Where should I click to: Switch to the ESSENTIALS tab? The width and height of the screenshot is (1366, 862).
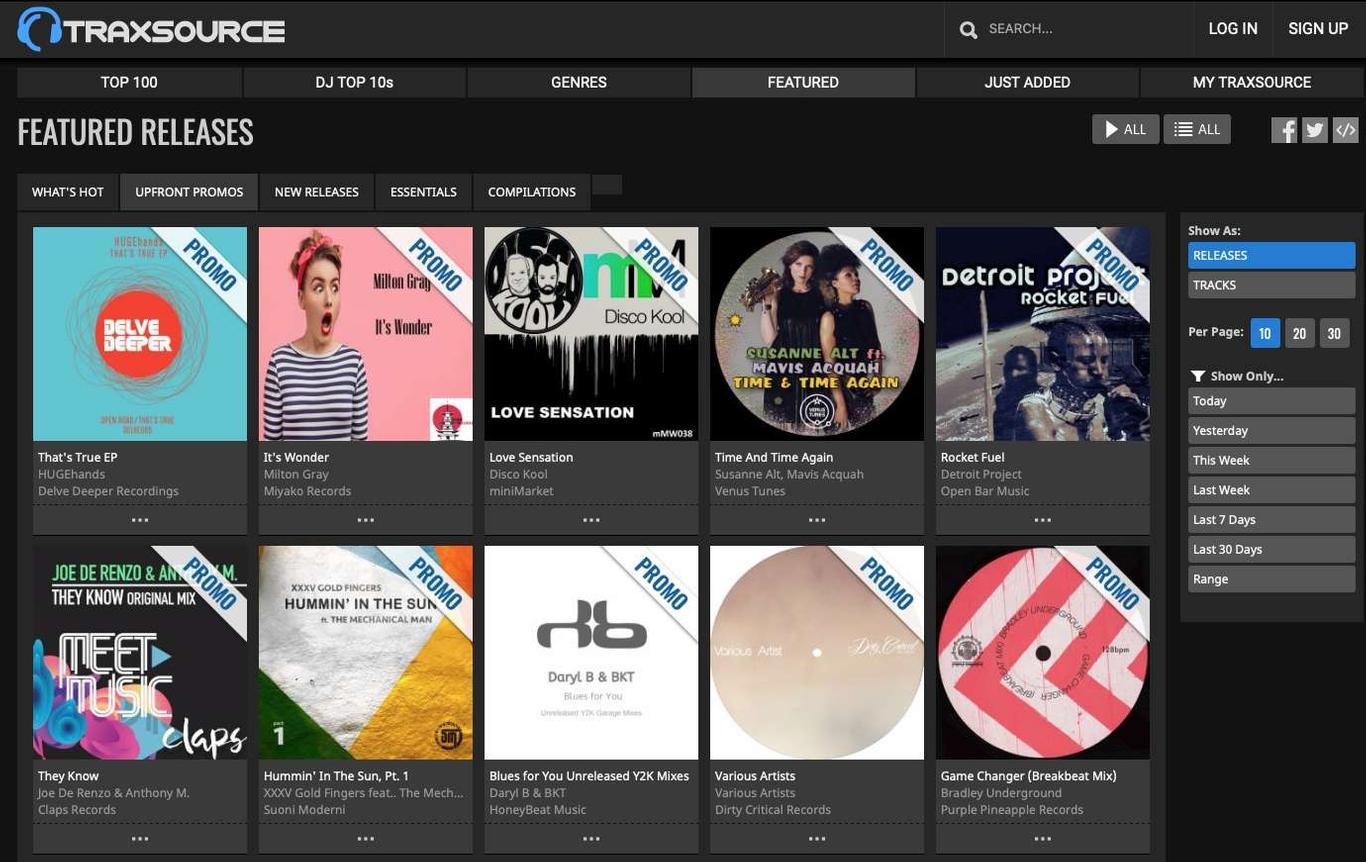423,192
